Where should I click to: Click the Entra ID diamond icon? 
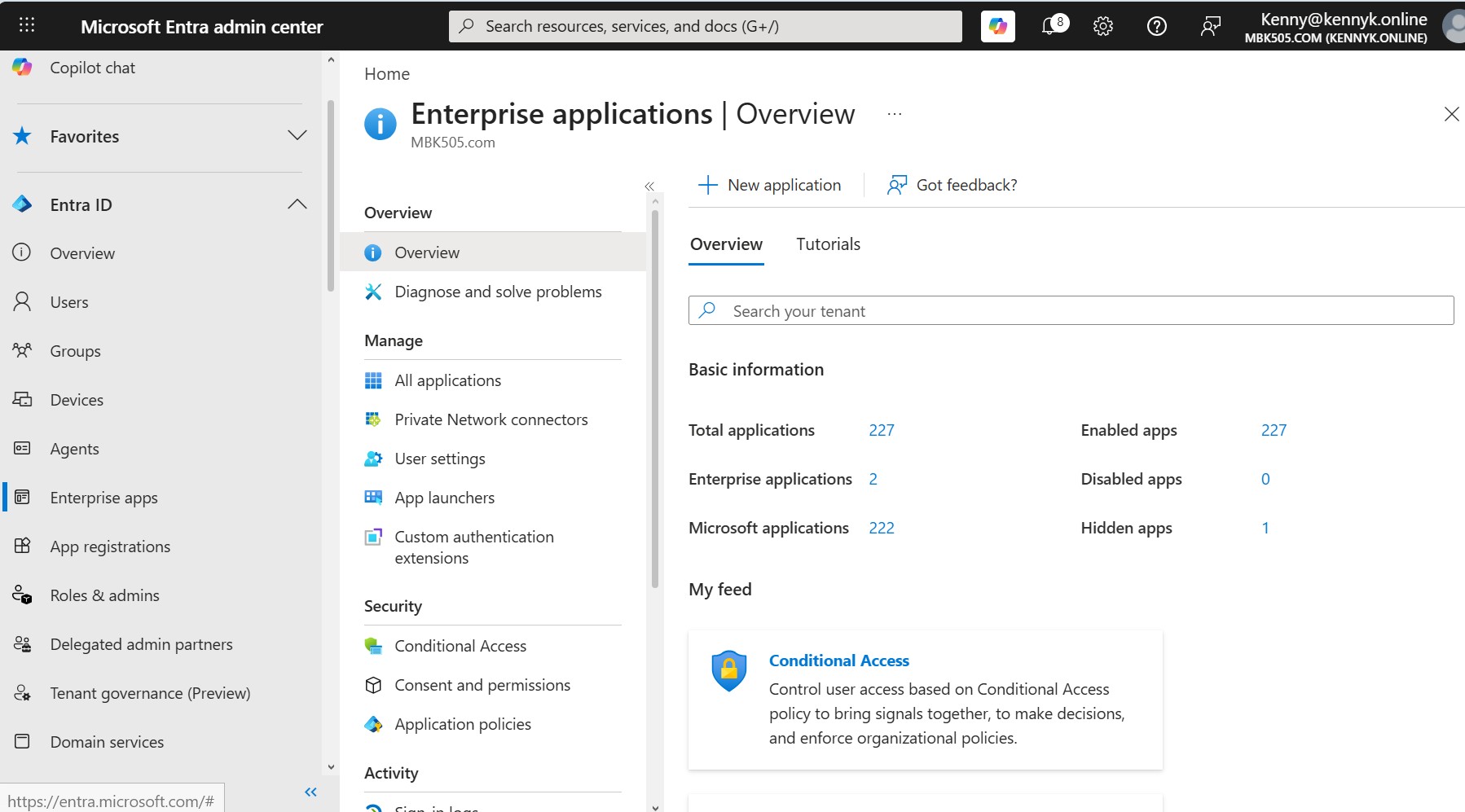pos(22,204)
